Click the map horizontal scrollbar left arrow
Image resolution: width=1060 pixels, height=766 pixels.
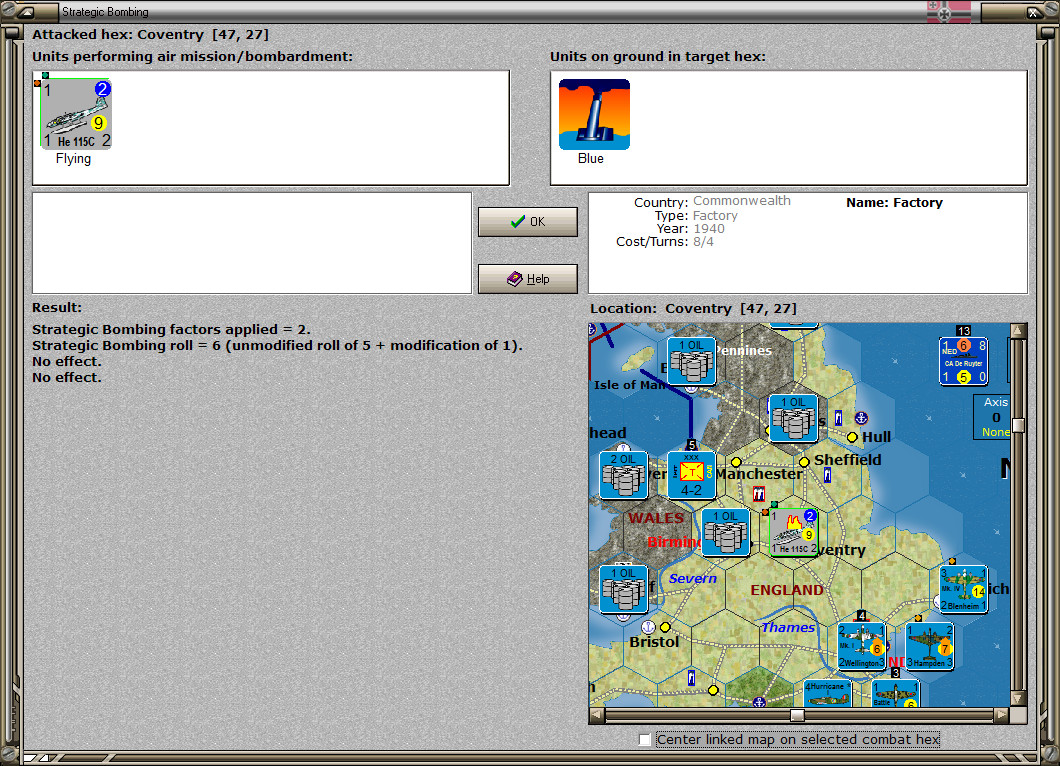click(x=597, y=715)
